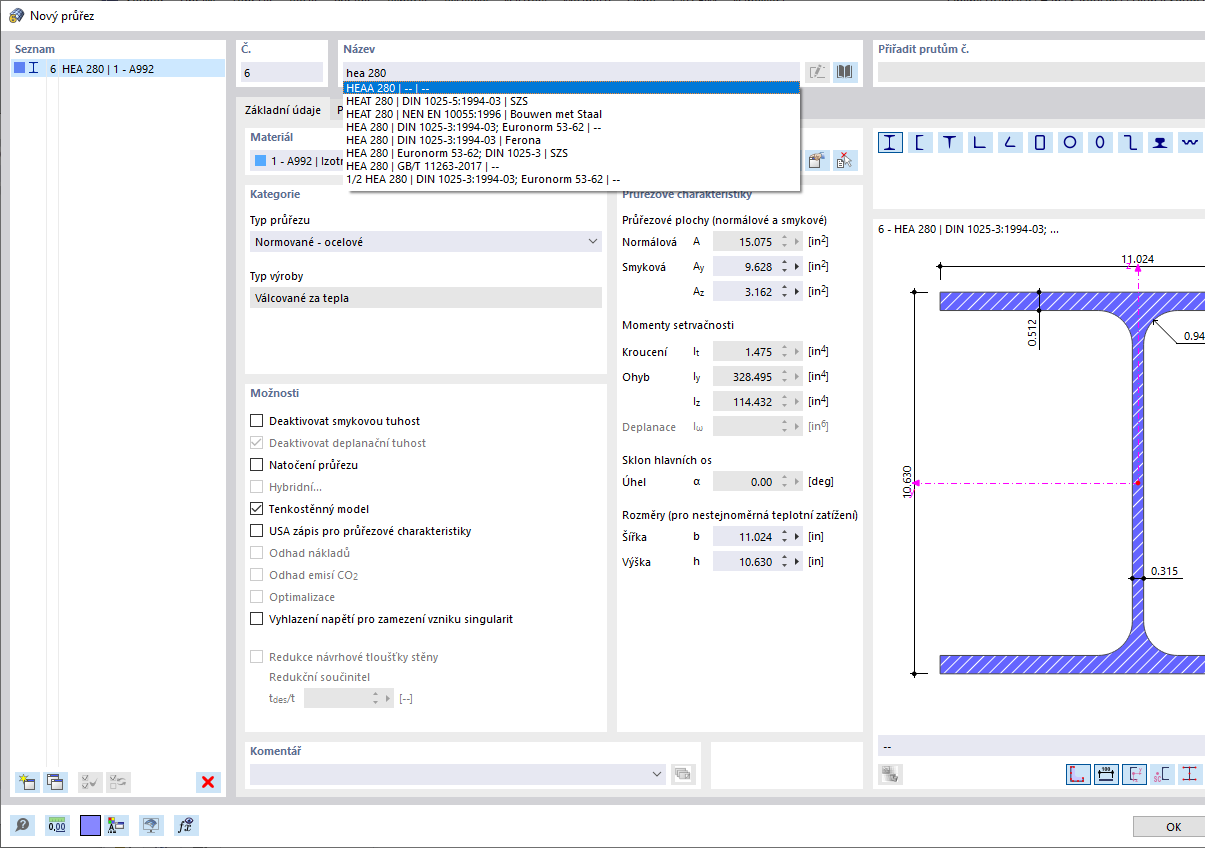Toggle Natočení průřezu checkbox
1205x848 pixels.
point(257,465)
